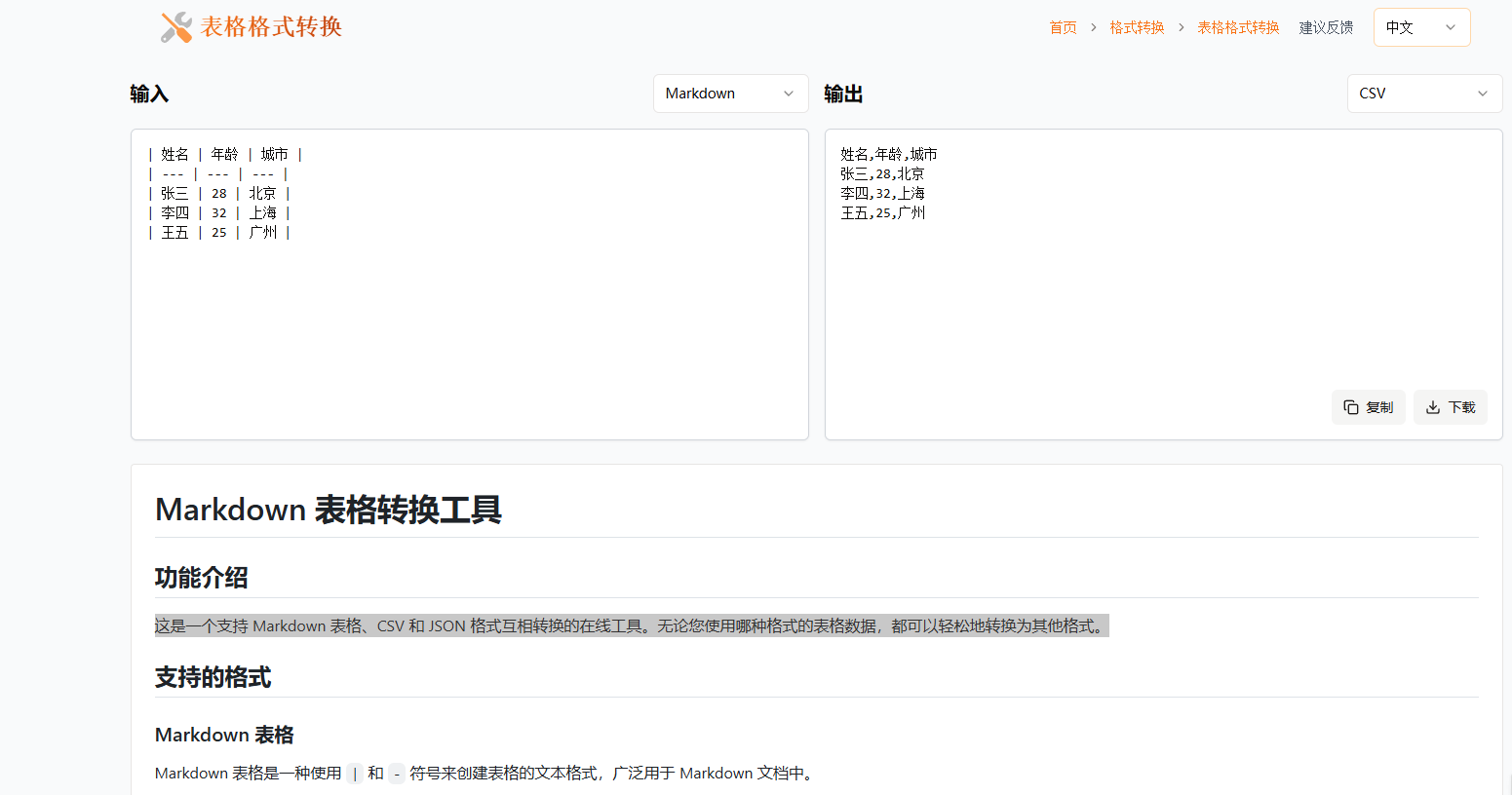Open the 建议反馈 feedback link
The image size is (1512, 795).
tap(1326, 27)
